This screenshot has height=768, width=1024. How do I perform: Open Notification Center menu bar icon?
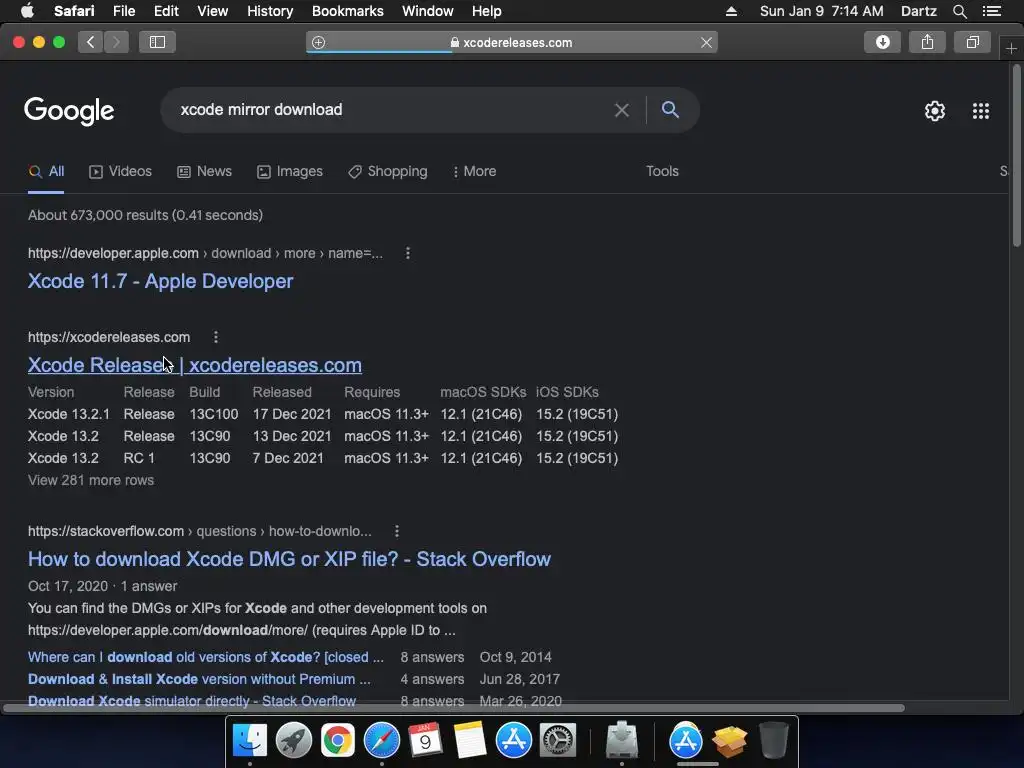coord(991,11)
